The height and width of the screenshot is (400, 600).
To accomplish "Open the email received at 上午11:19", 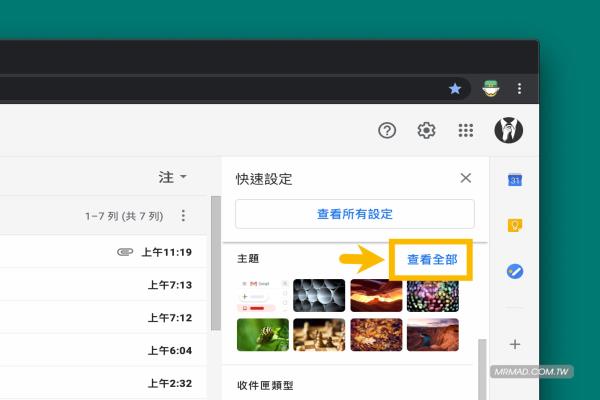I will point(103,252).
